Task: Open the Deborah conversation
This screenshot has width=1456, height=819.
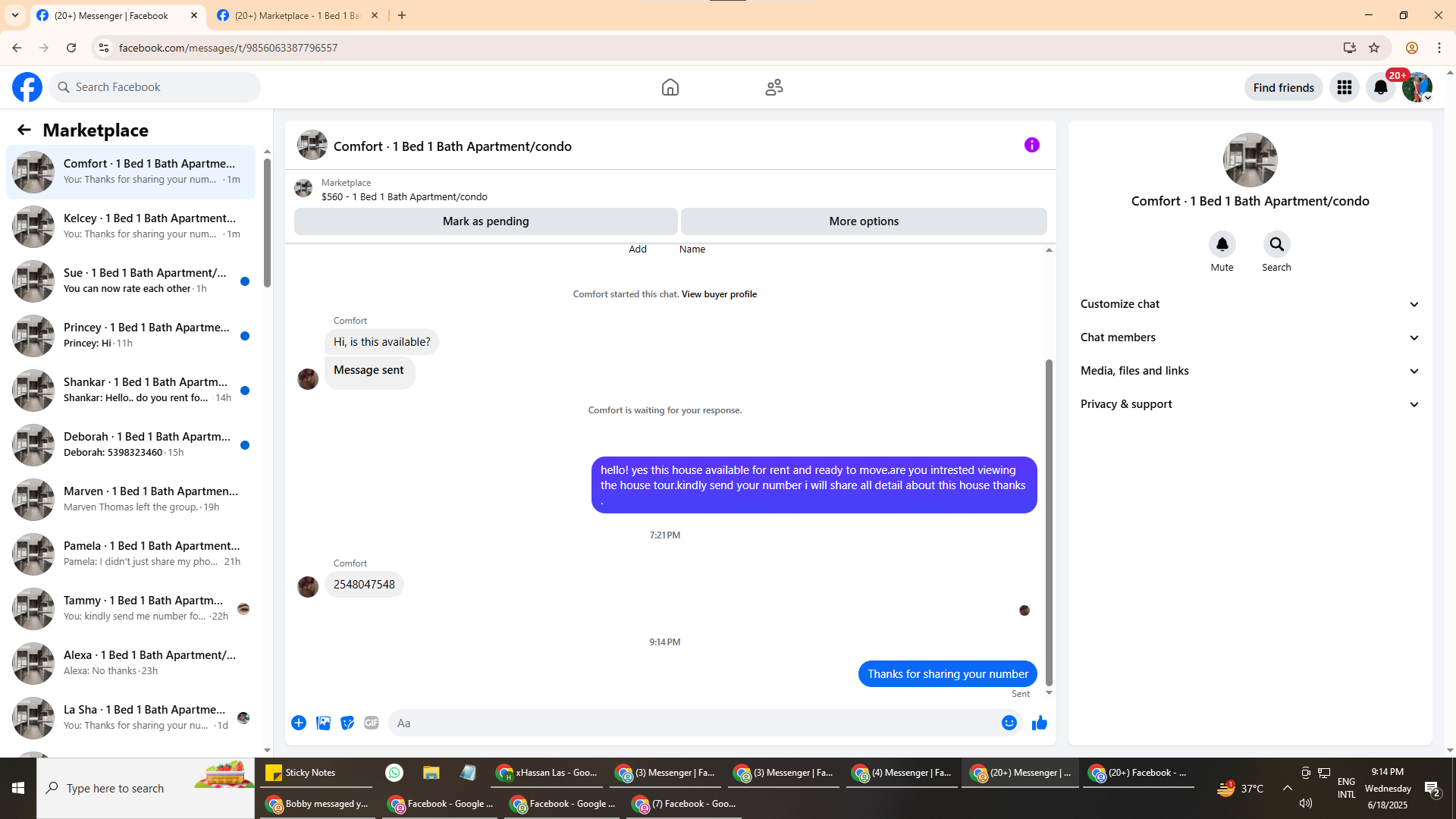Action: click(130, 444)
